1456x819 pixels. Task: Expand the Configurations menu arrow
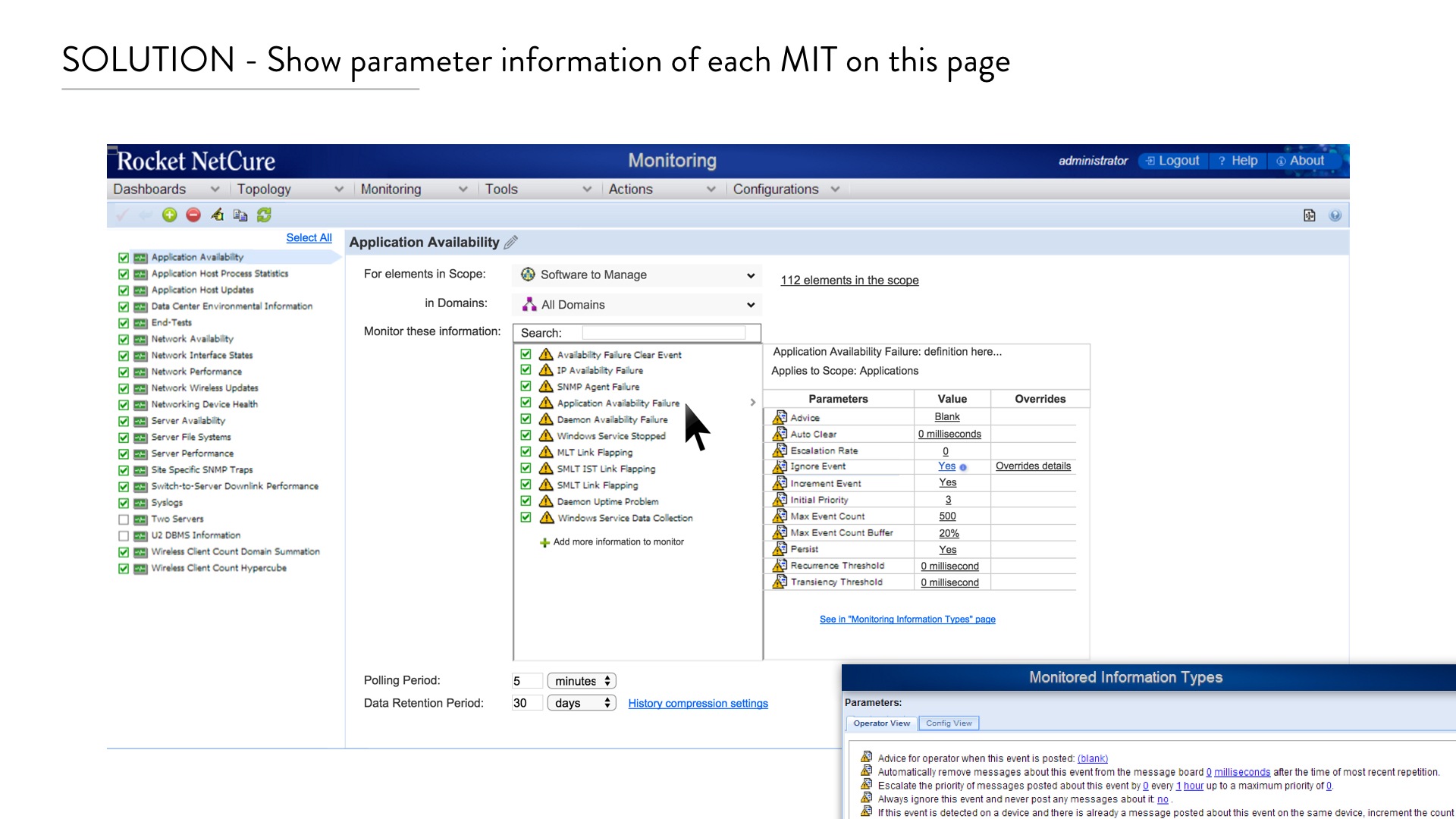coord(835,190)
